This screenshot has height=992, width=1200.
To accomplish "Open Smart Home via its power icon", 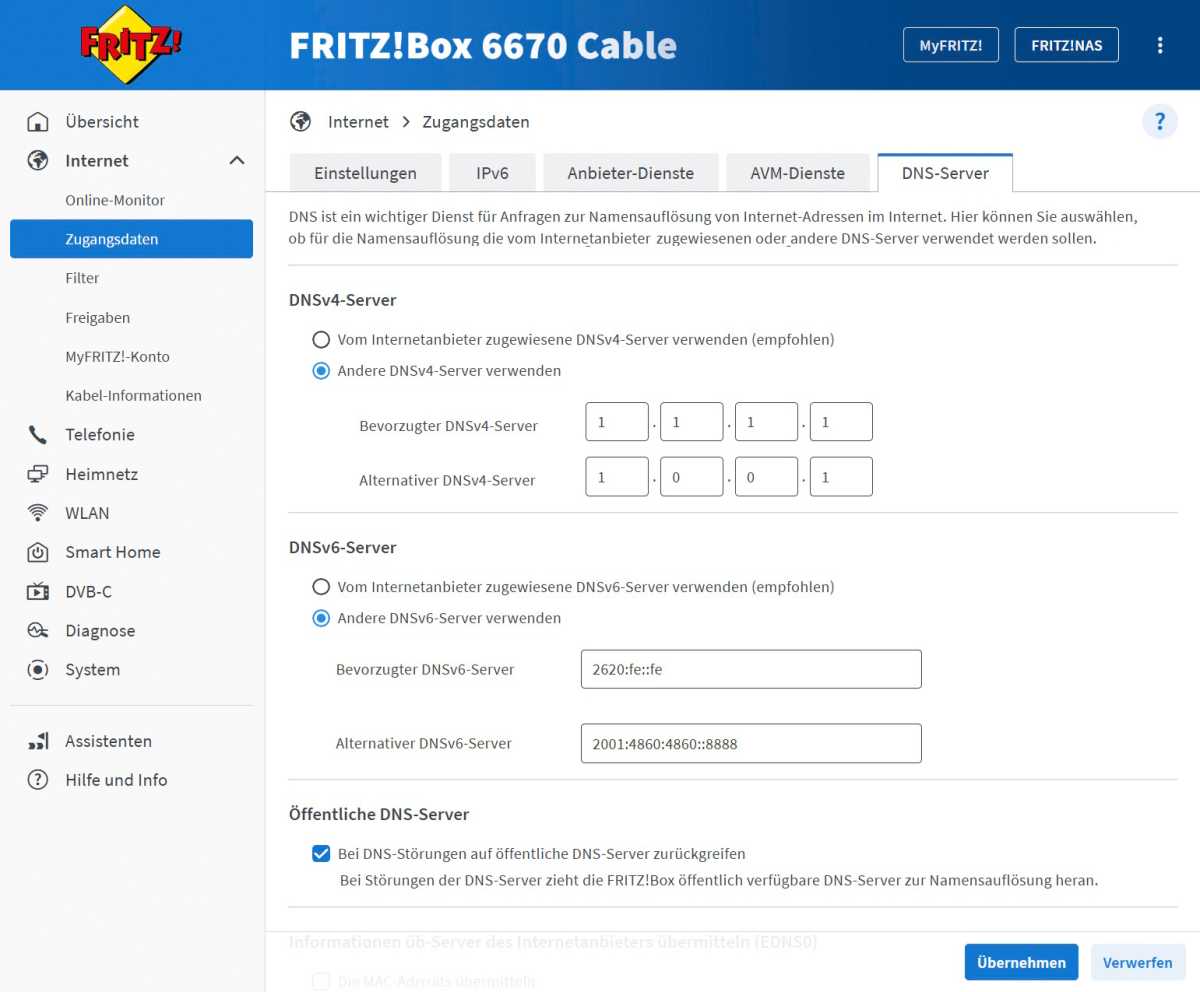I will coord(38,552).
